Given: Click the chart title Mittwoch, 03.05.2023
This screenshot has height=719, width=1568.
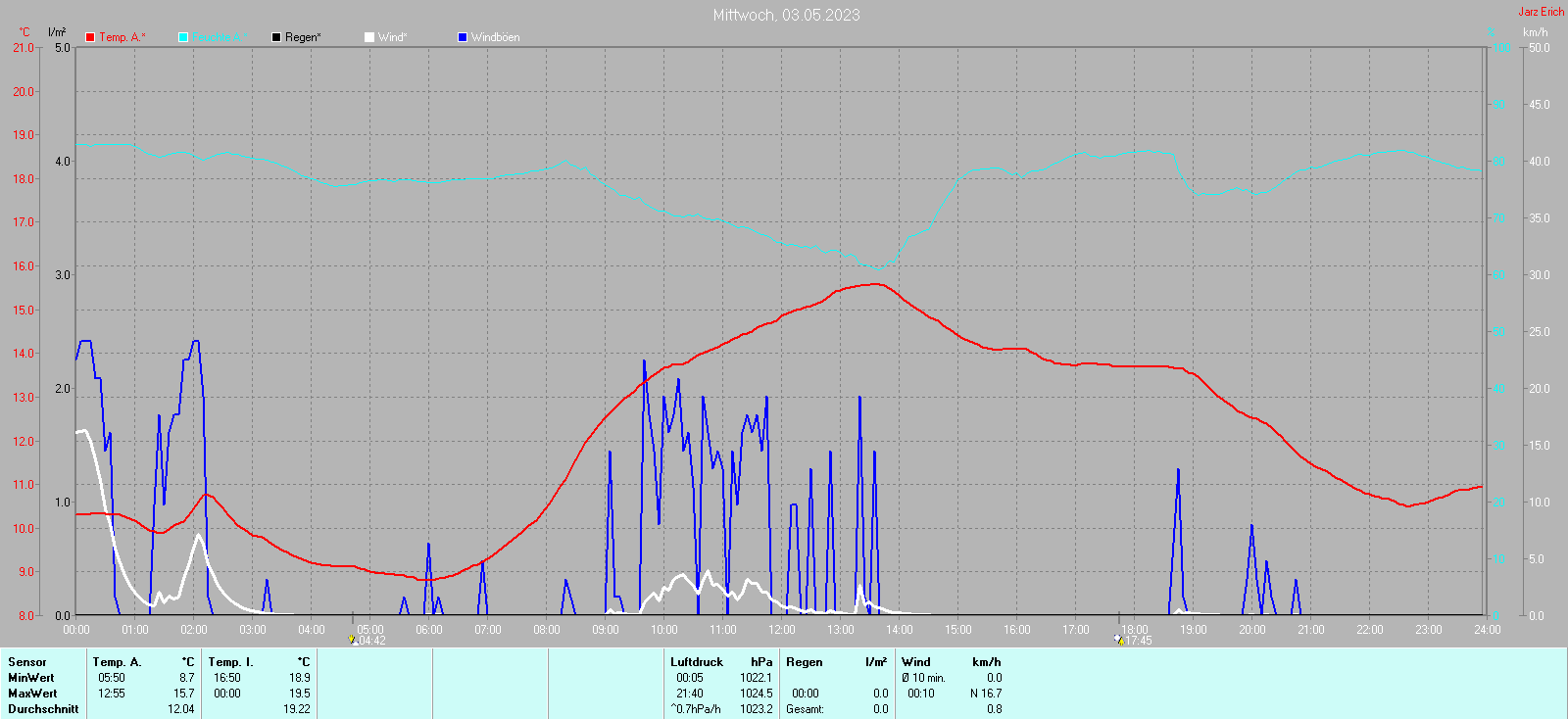Looking at the screenshot, I should (x=786, y=15).
